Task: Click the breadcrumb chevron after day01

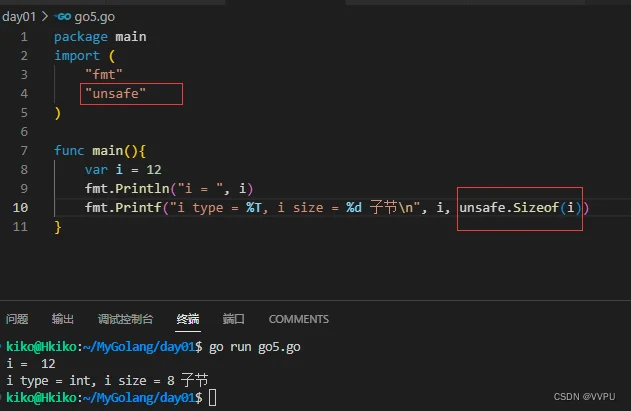Action: (45, 17)
